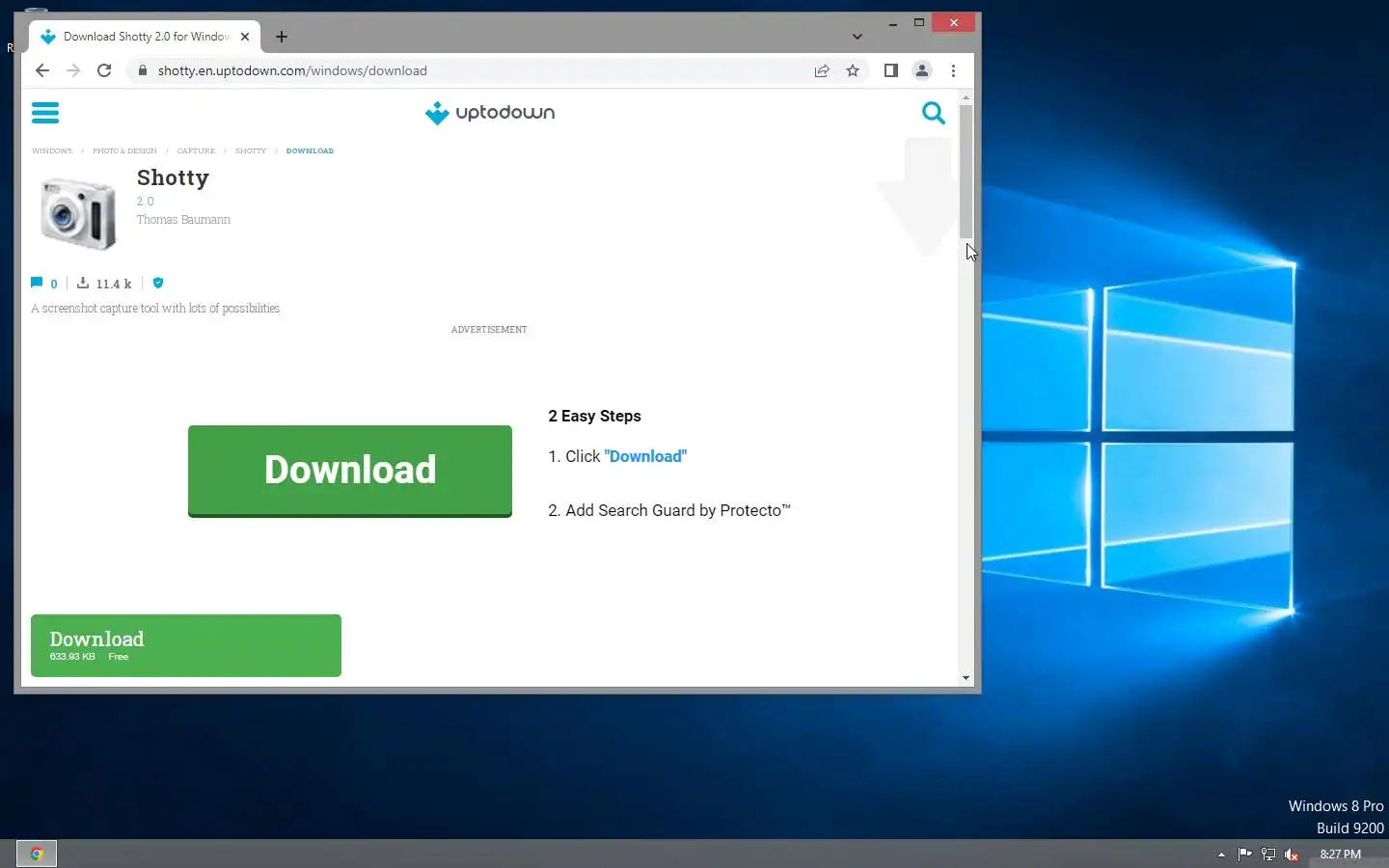Click the Download 633.93 KB Free button
Viewport: 1389px width, 868px height.
click(x=186, y=645)
